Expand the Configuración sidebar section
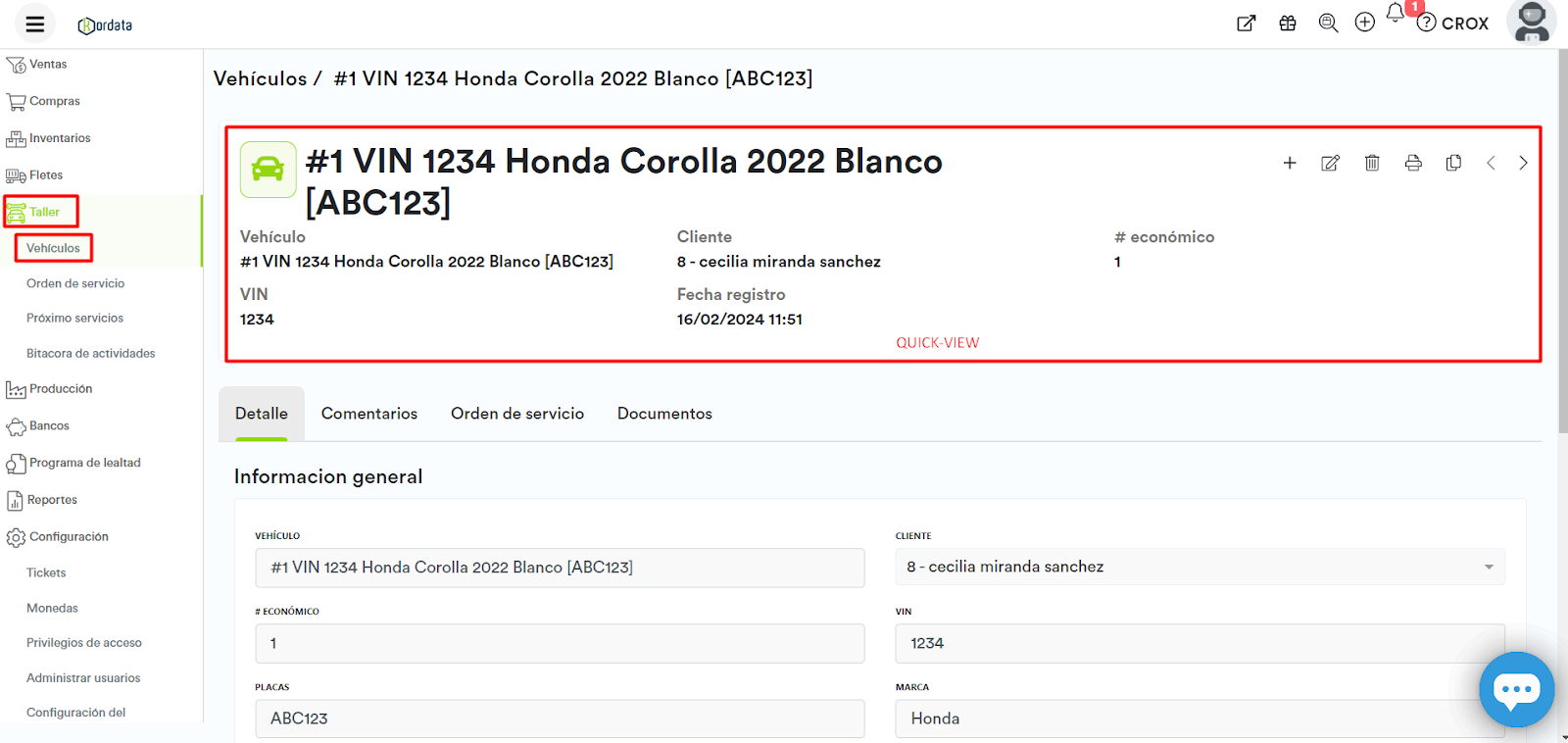Screen dimensions: 1568x743 (x=68, y=537)
